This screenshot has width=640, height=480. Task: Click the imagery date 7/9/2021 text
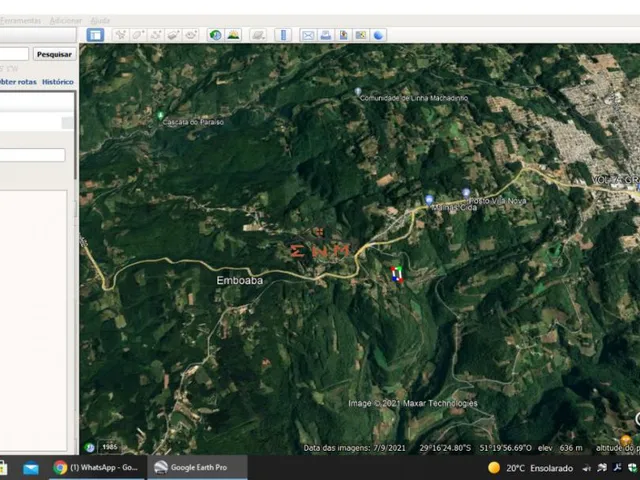(354, 448)
